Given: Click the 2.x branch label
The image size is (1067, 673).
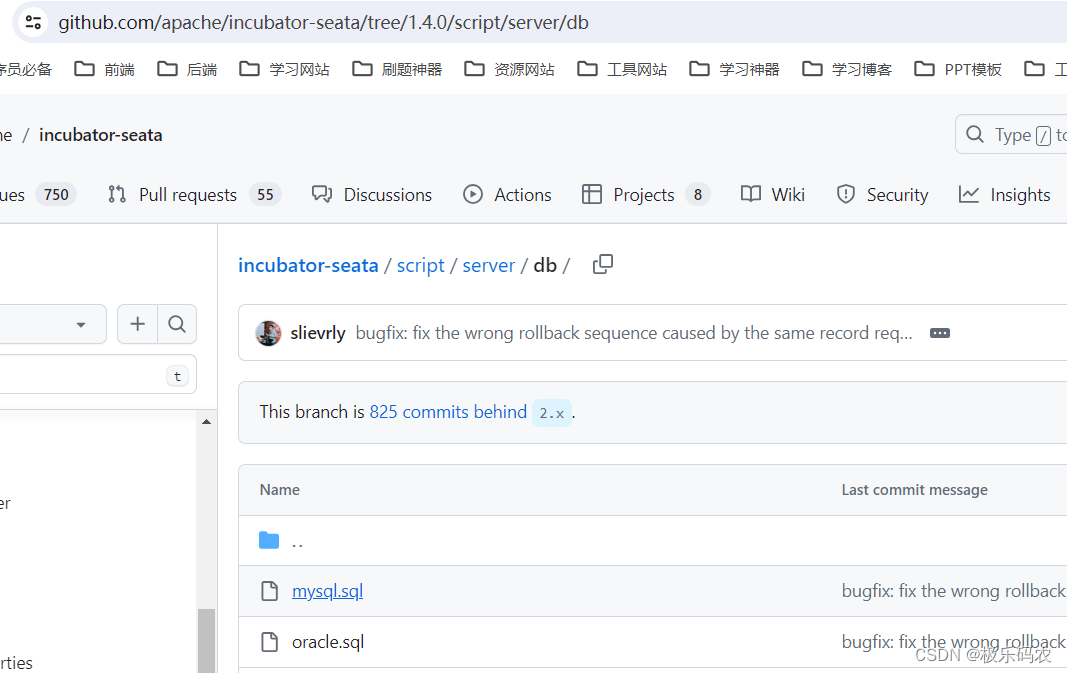Looking at the screenshot, I should tap(551, 413).
